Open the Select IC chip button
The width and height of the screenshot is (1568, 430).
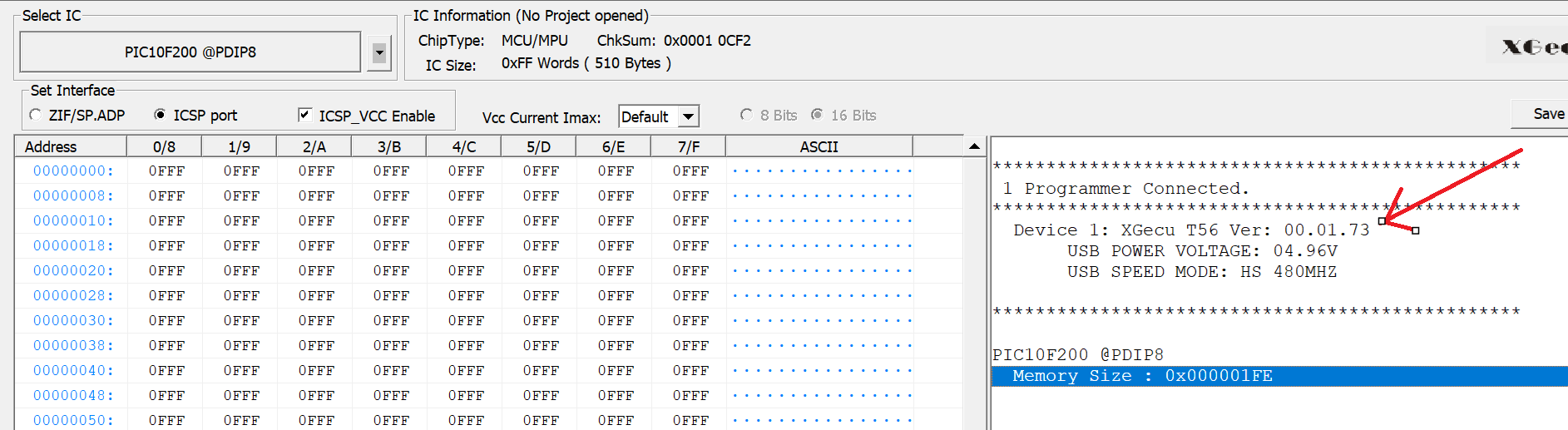click(x=190, y=52)
